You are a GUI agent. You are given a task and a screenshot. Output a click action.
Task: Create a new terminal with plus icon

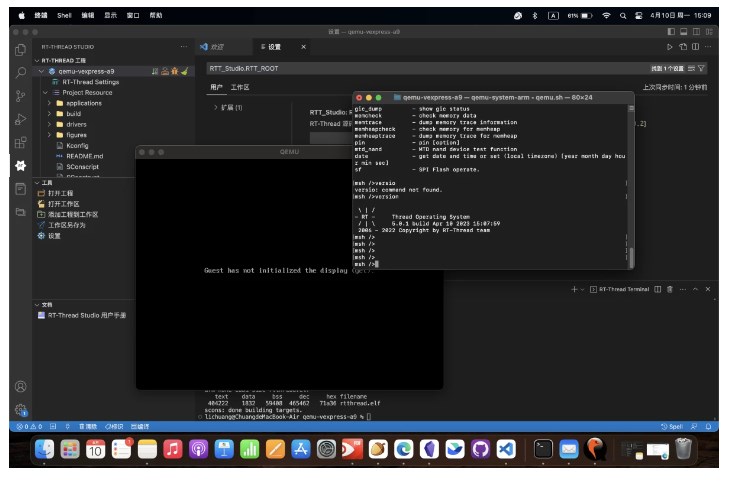[x=574, y=289]
